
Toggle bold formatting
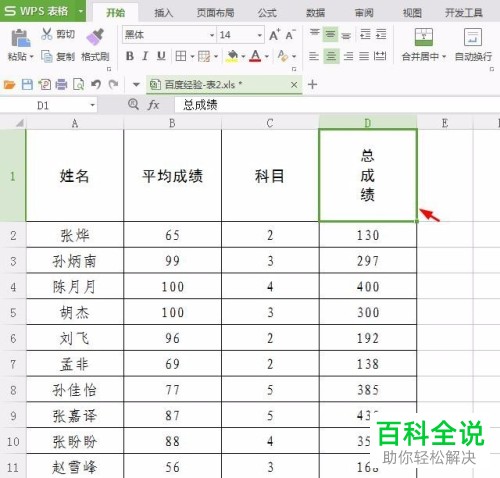pyautogui.click(x=130, y=56)
